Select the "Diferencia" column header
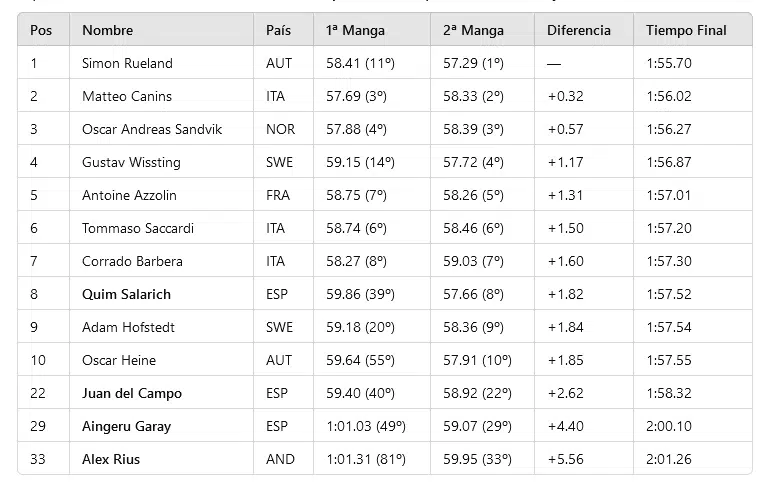 click(578, 30)
